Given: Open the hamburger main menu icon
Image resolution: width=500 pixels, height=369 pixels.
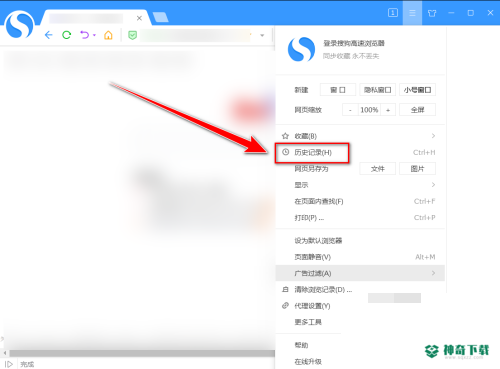Looking at the screenshot, I should point(412,13).
